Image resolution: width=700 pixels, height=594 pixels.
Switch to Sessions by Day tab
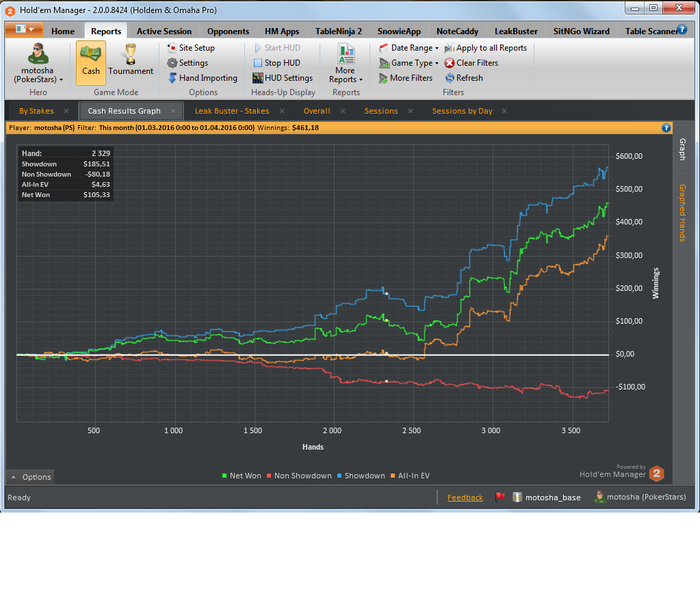coord(462,111)
